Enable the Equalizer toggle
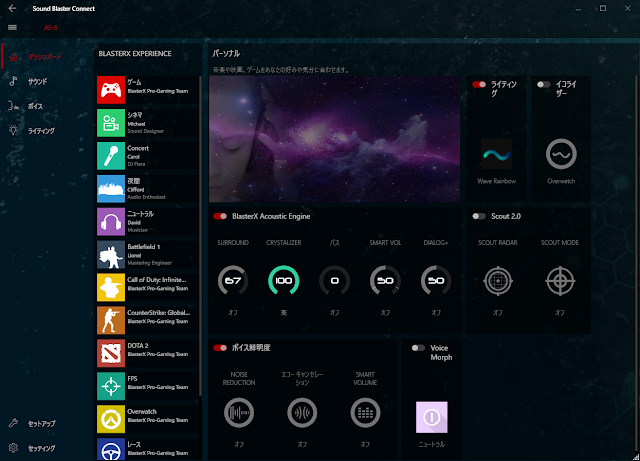This screenshot has width=640, height=461. click(544, 85)
